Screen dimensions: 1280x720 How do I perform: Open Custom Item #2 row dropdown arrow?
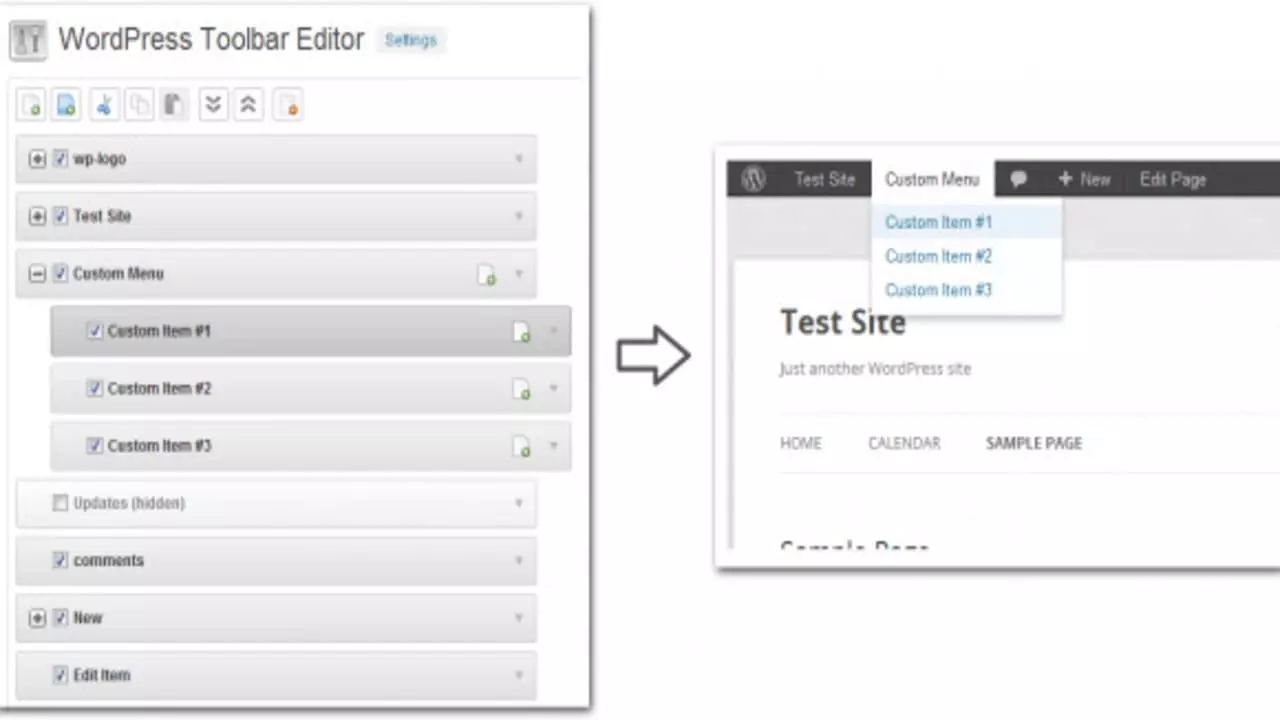553,388
